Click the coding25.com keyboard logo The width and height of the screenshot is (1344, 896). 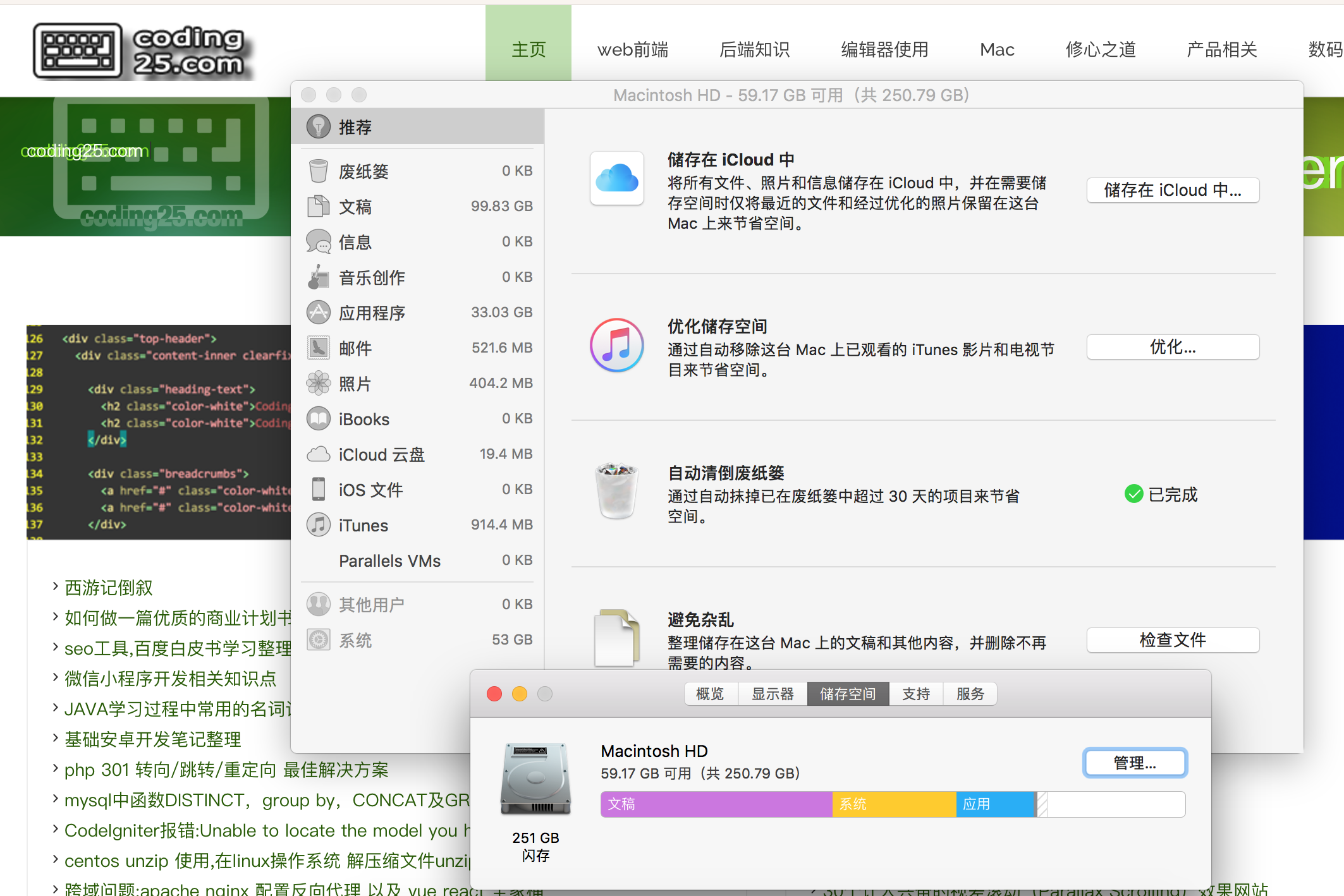(x=142, y=51)
